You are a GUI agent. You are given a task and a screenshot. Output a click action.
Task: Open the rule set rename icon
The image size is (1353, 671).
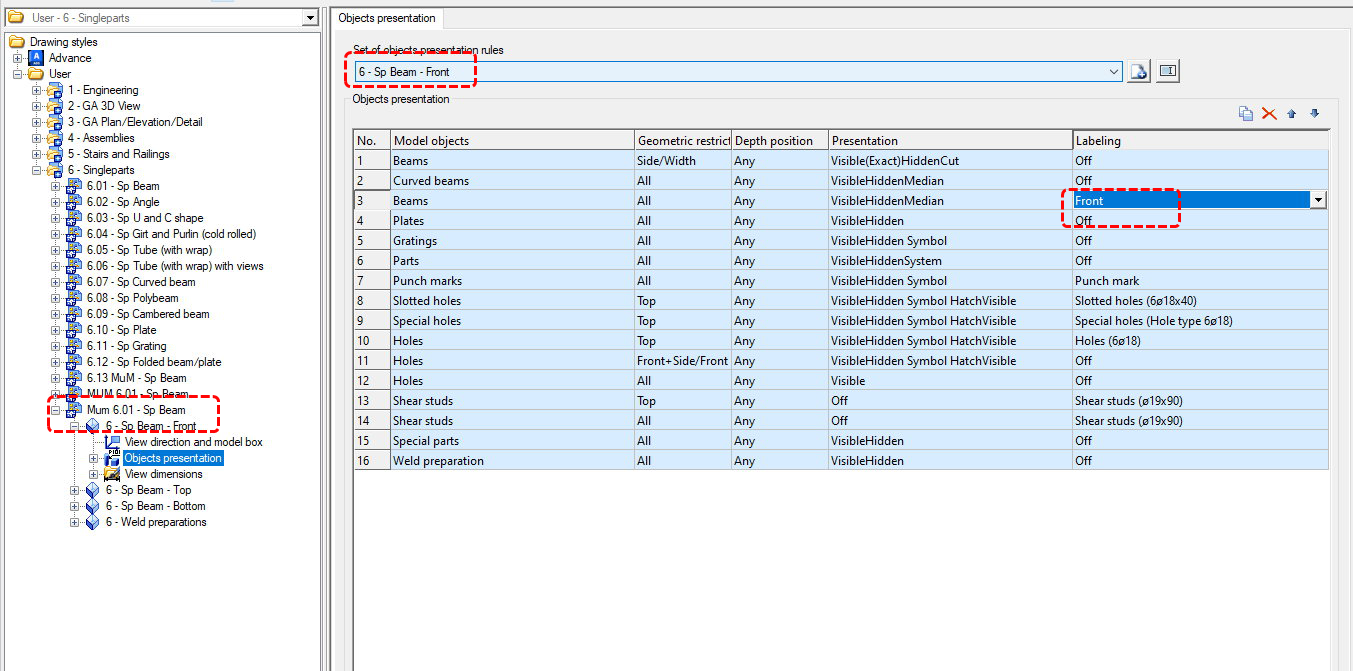pyautogui.click(x=1166, y=71)
